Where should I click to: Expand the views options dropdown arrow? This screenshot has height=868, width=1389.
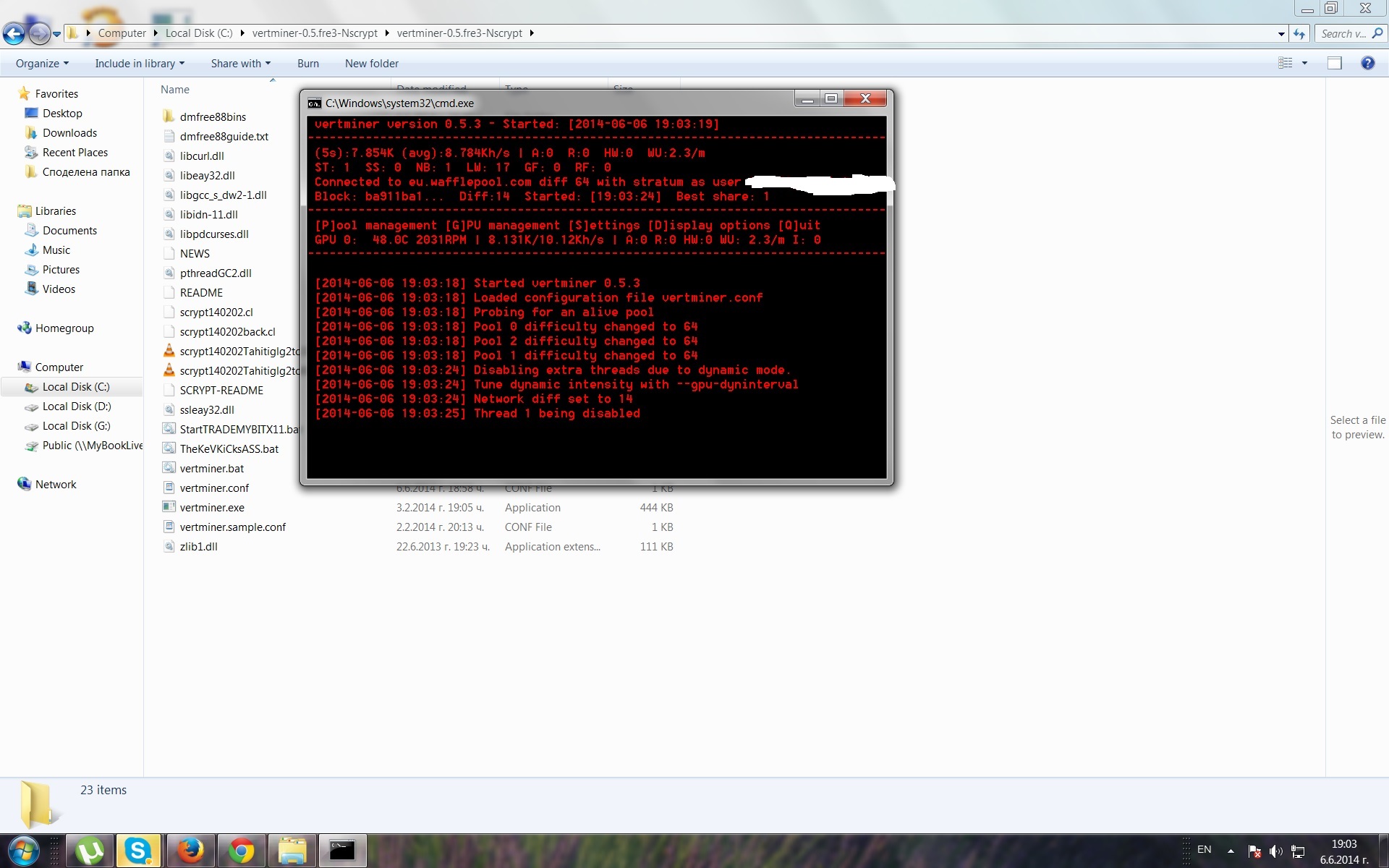(x=1304, y=63)
